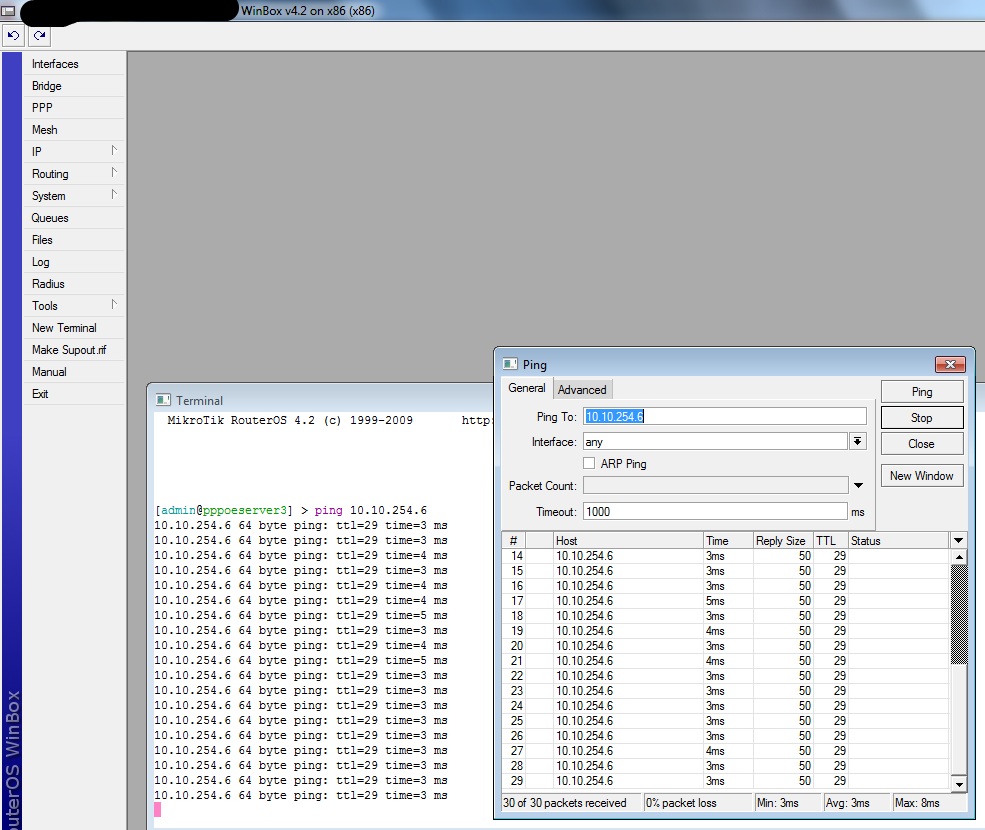Click the Undo arrow icon in toolbar
Image resolution: width=985 pixels, height=830 pixels.
coord(14,35)
